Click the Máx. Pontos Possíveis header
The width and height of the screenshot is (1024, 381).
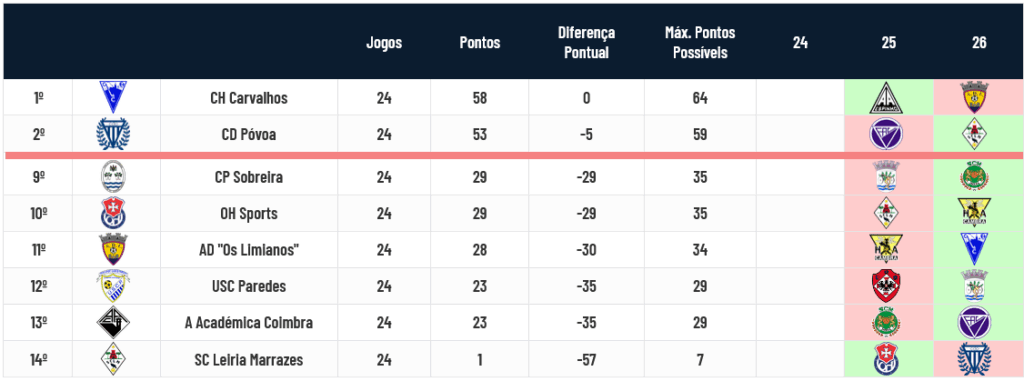point(700,42)
